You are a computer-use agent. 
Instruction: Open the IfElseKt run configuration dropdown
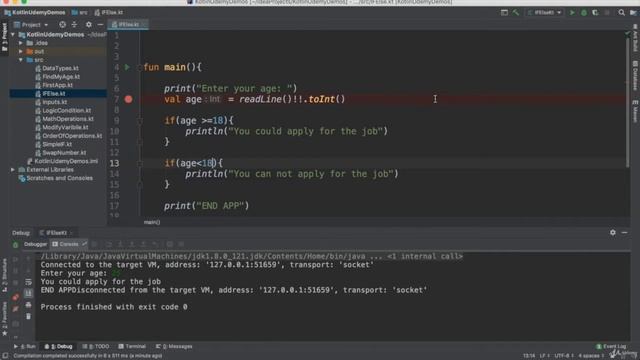(x=545, y=13)
